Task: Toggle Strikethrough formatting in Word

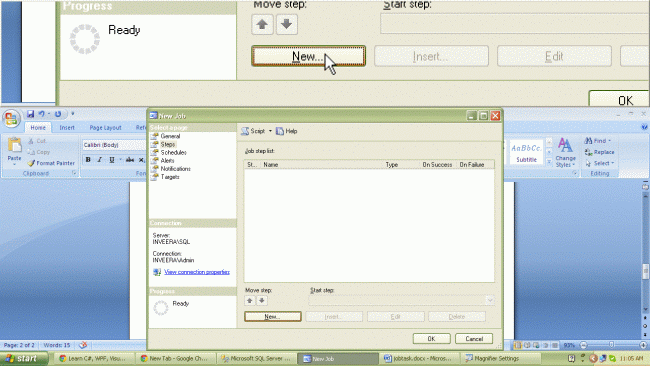Action: click(x=130, y=160)
